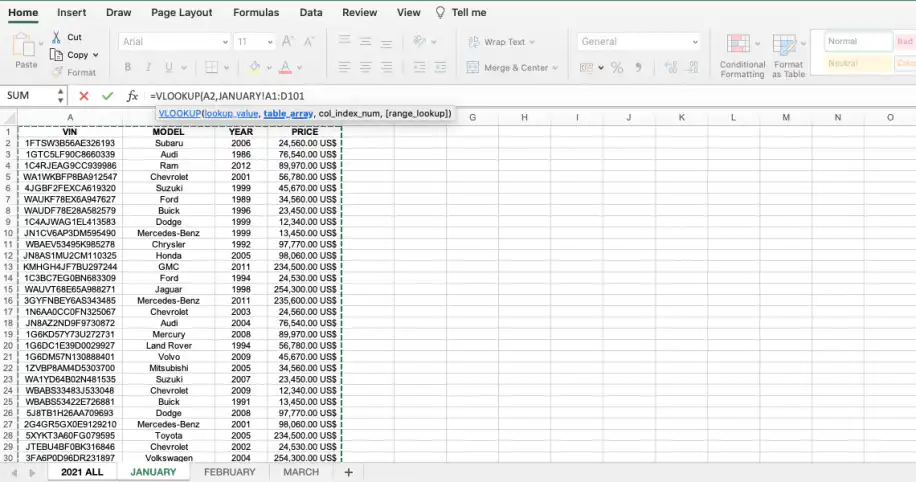
Task: Add a new sheet with plus
Action: tap(349, 472)
